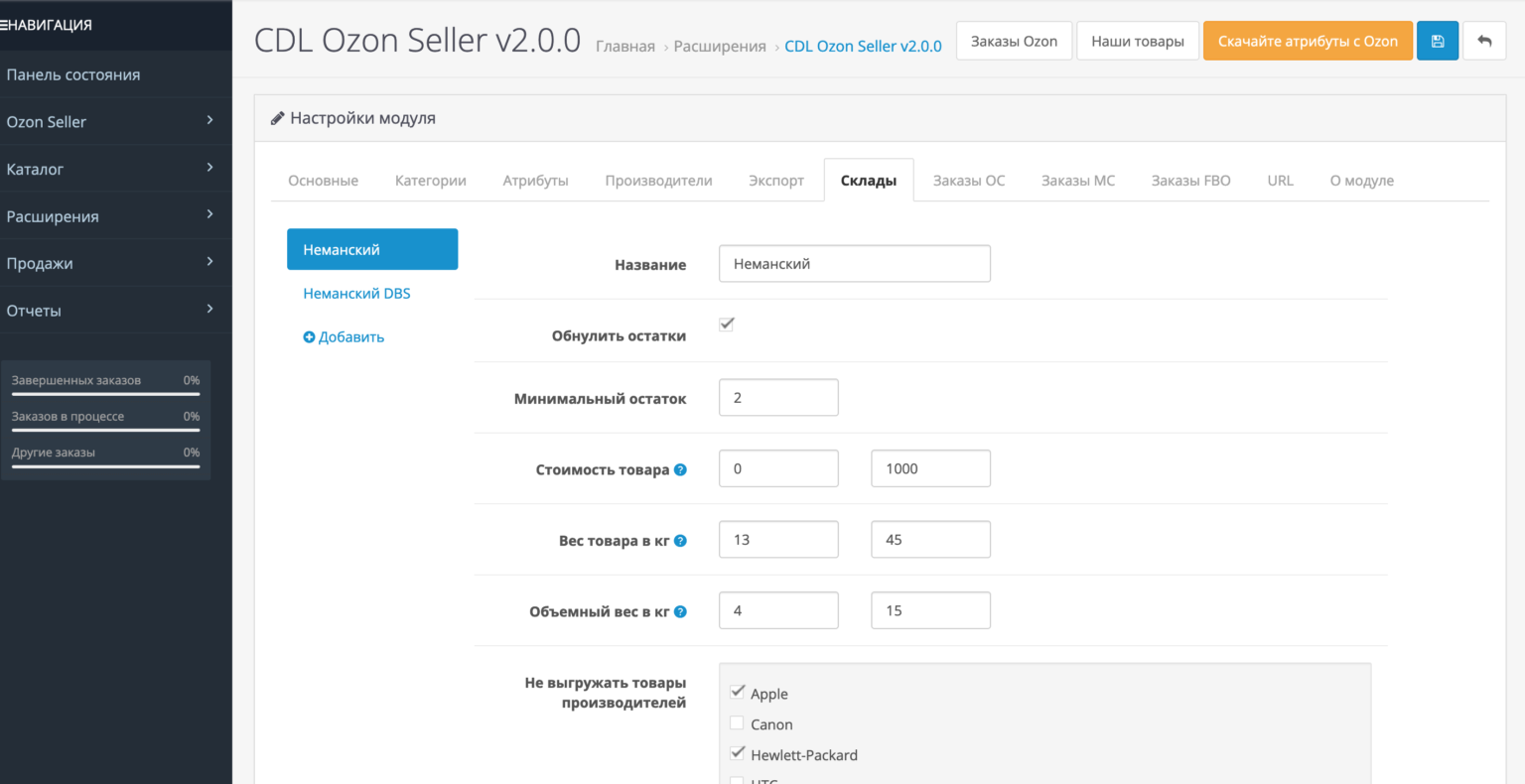Open help tooltip for Вес товара в кг
Viewport: 1525px width, 784px height.
click(680, 541)
